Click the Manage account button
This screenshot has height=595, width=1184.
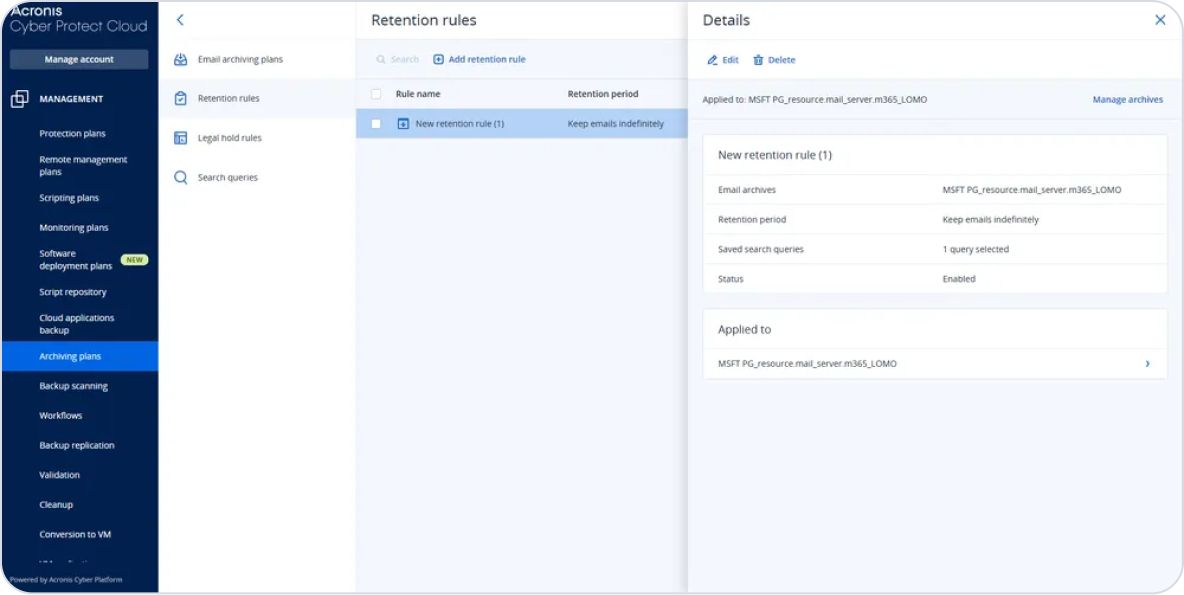pos(79,60)
